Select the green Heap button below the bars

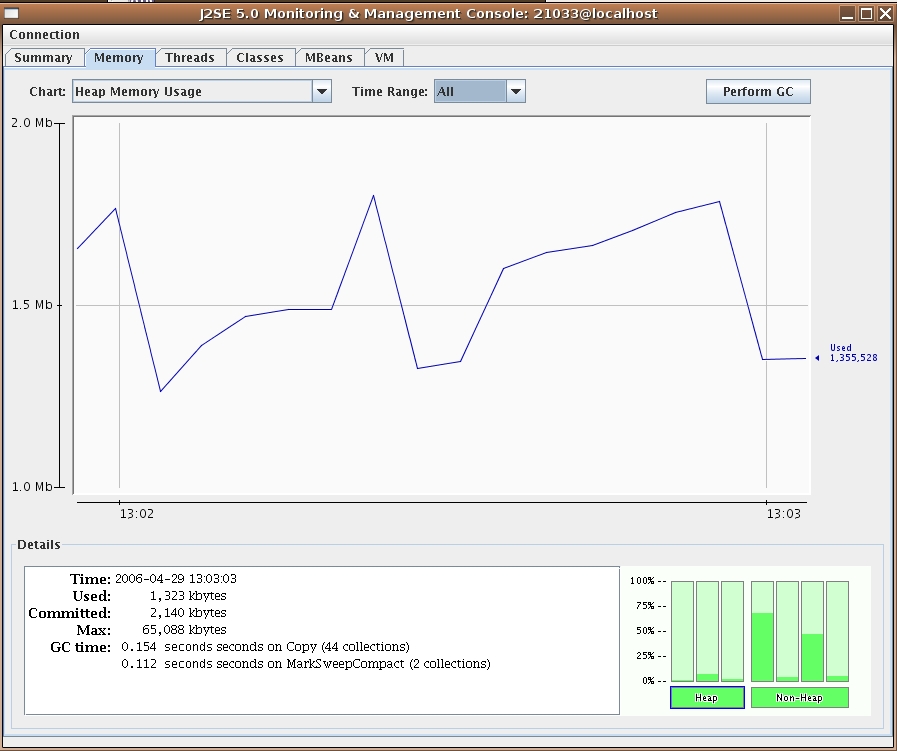706,698
